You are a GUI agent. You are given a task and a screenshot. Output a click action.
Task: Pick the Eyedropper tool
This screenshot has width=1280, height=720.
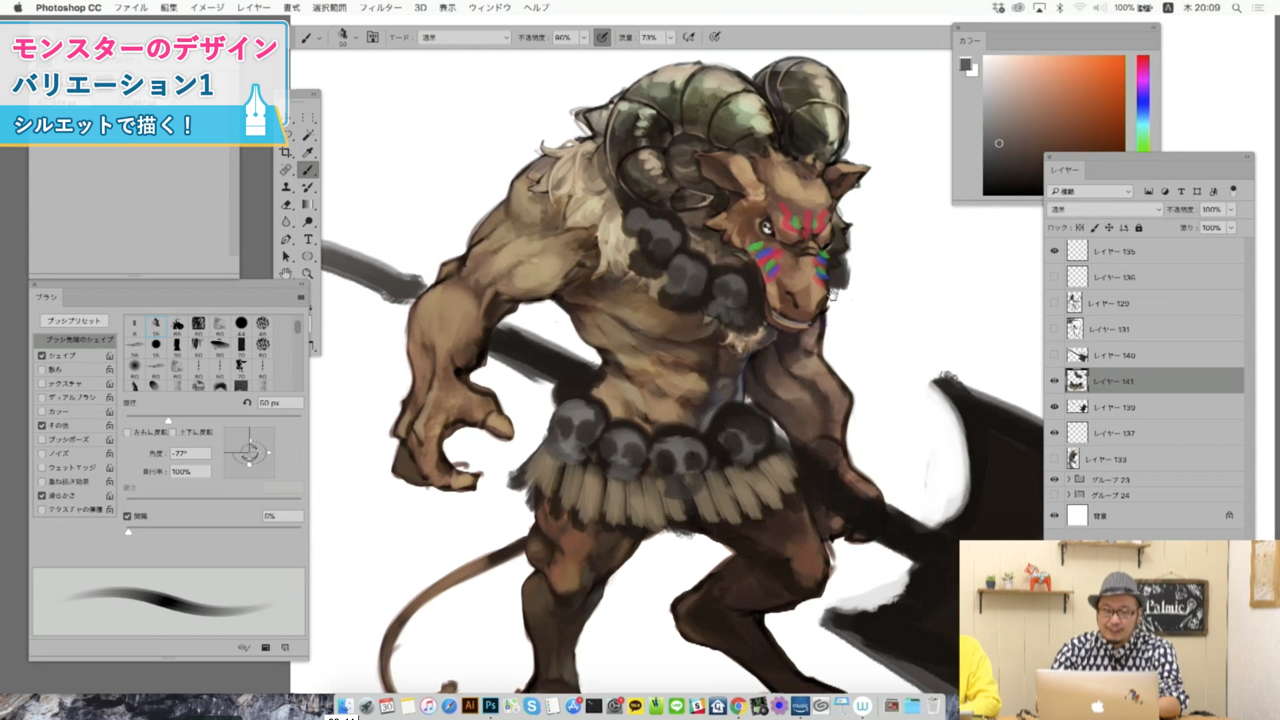point(309,152)
